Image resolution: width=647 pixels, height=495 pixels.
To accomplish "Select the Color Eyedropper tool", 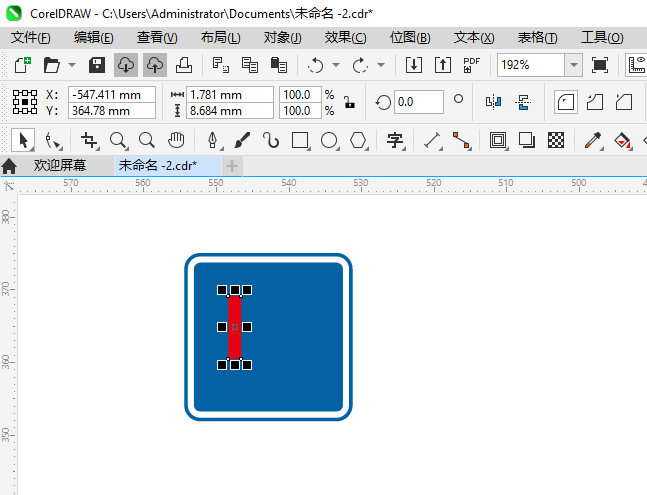I will (x=593, y=140).
